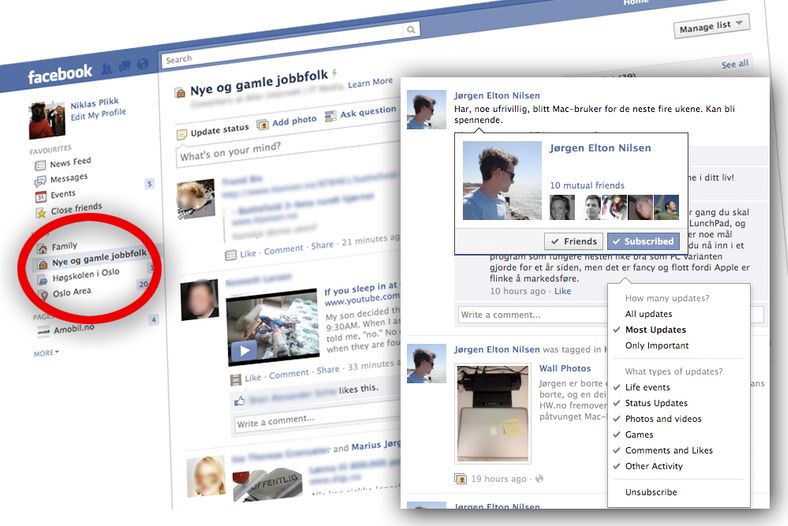Play the YouTube video thumbnail
788x526 pixels.
[x=244, y=350]
